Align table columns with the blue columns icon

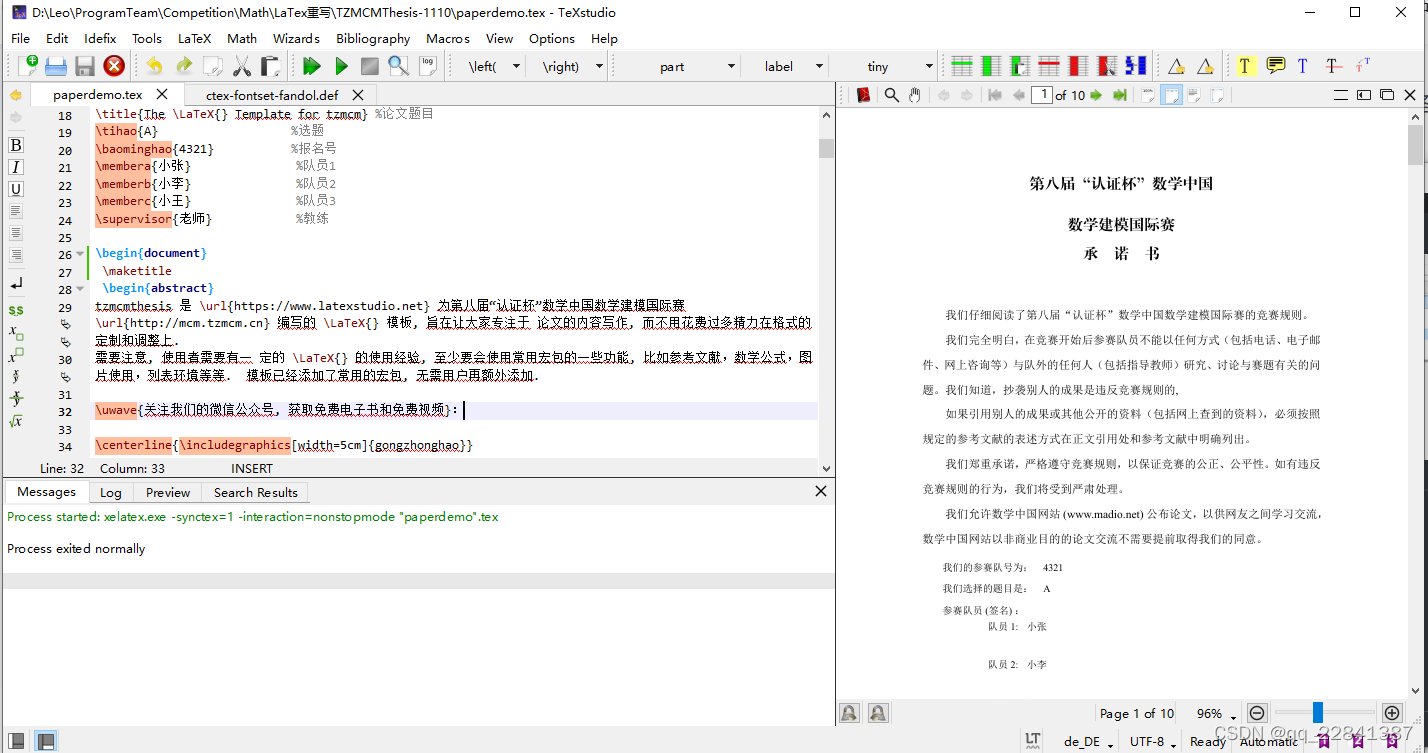[x=1136, y=66]
